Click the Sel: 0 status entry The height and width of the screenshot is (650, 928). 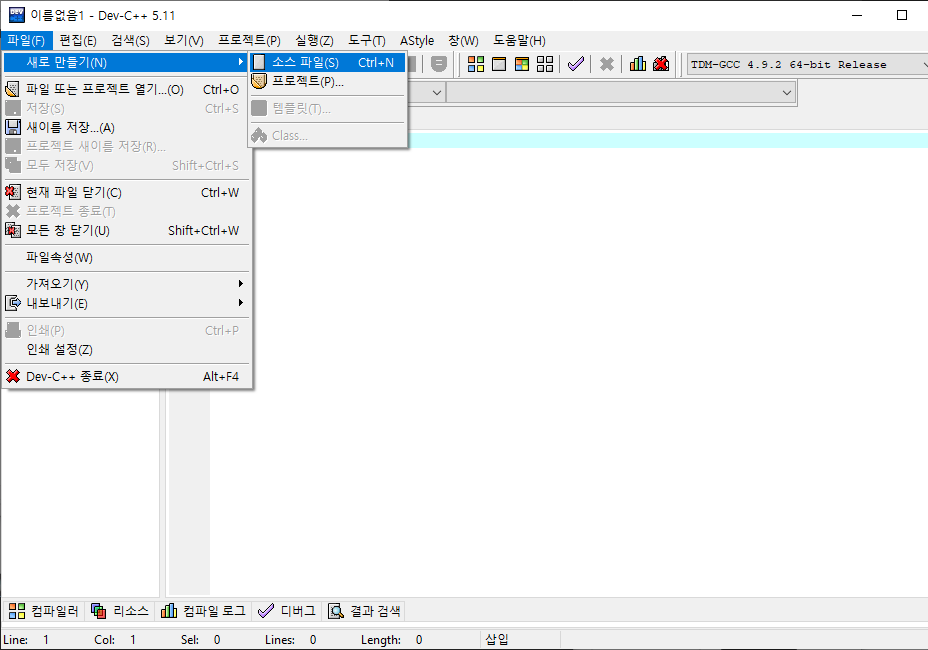tap(201, 639)
